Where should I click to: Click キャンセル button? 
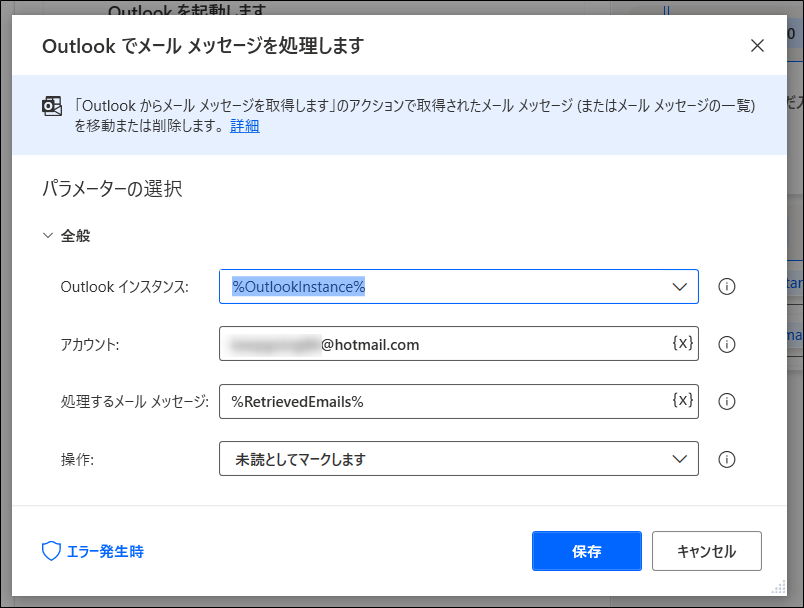point(707,551)
